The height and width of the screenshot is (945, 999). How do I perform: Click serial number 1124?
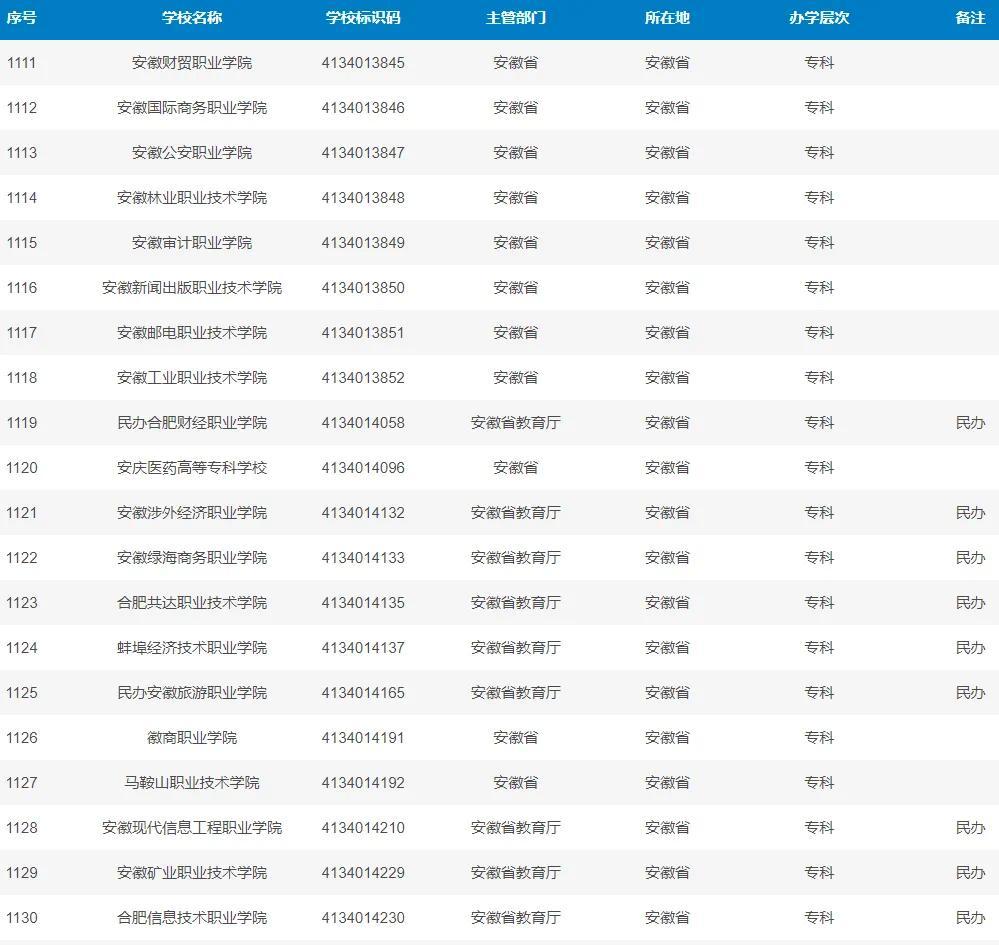click(22, 647)
